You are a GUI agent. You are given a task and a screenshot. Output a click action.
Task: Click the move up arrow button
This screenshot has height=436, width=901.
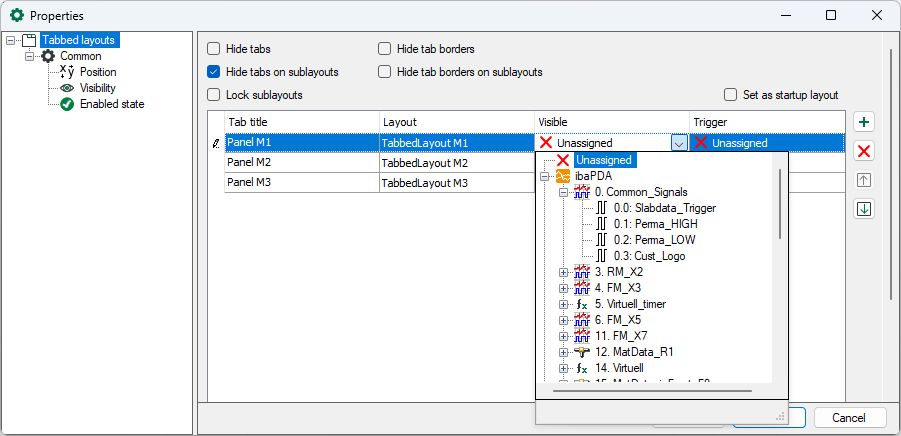pyautogui.click(x=865, y=180)
